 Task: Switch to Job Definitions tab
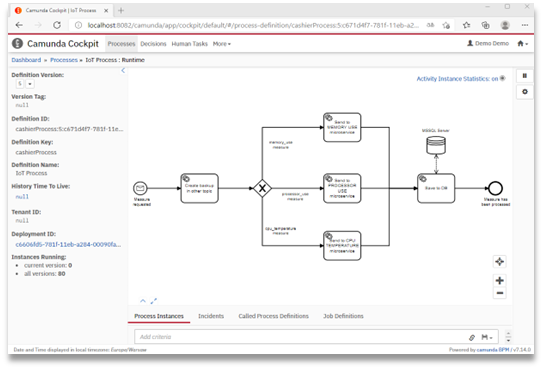pyautogui.click(x=343, y=316)
